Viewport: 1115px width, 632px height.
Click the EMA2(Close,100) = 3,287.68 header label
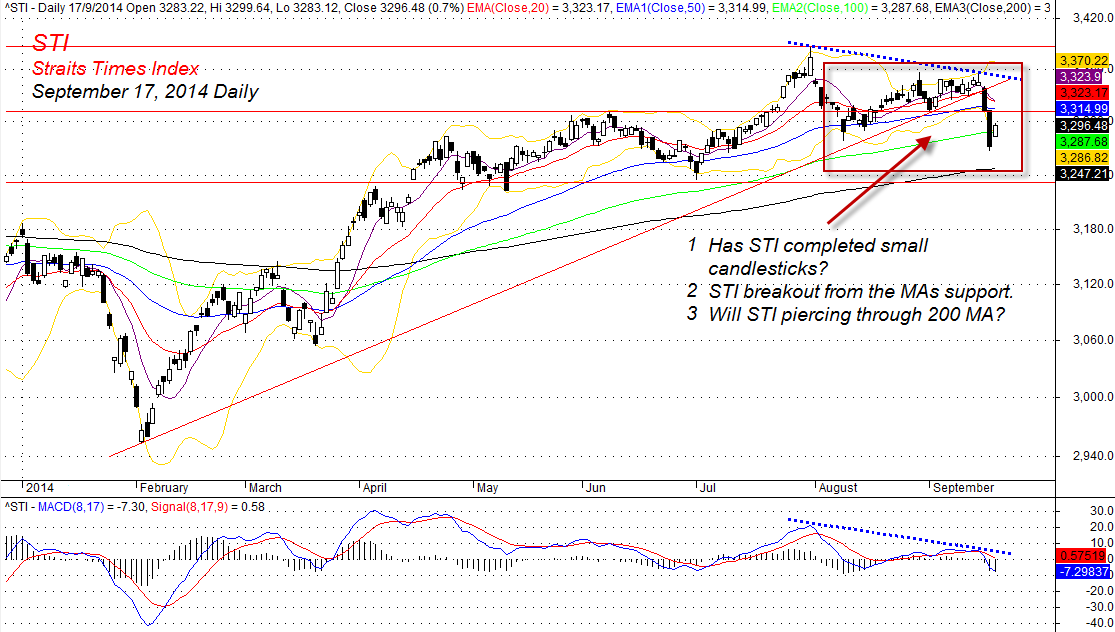850,8
